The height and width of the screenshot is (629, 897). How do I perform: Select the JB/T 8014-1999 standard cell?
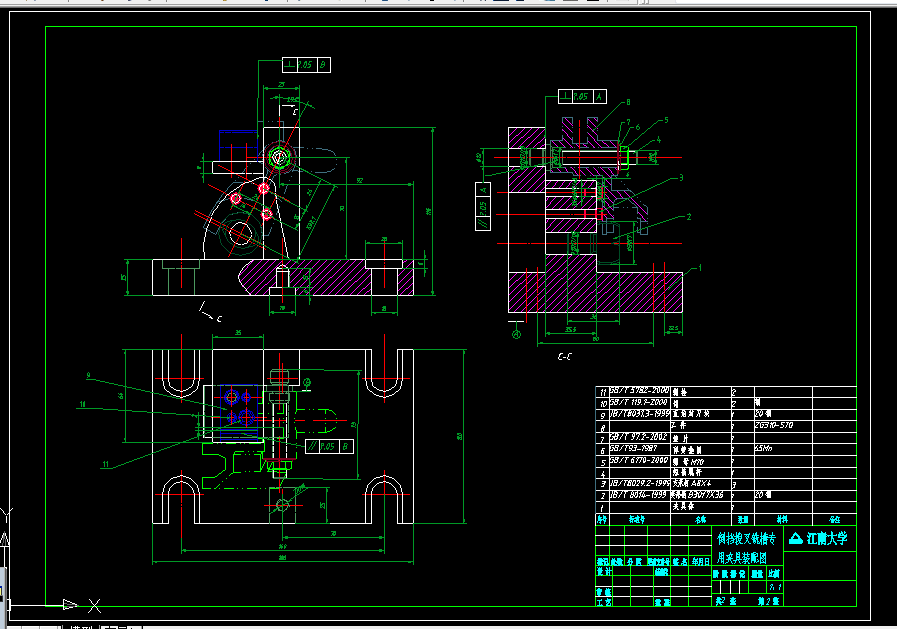coord(638,495)
